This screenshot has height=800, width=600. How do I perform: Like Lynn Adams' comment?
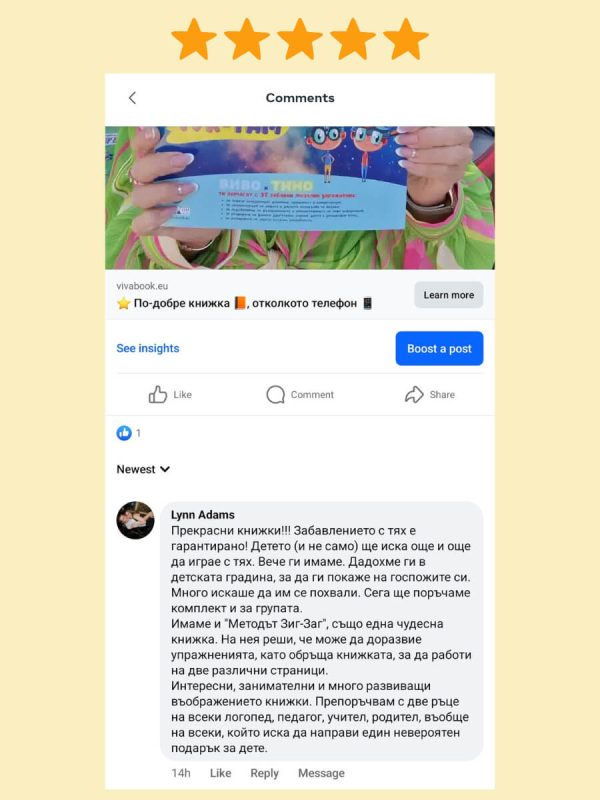[x=220, y=773]
